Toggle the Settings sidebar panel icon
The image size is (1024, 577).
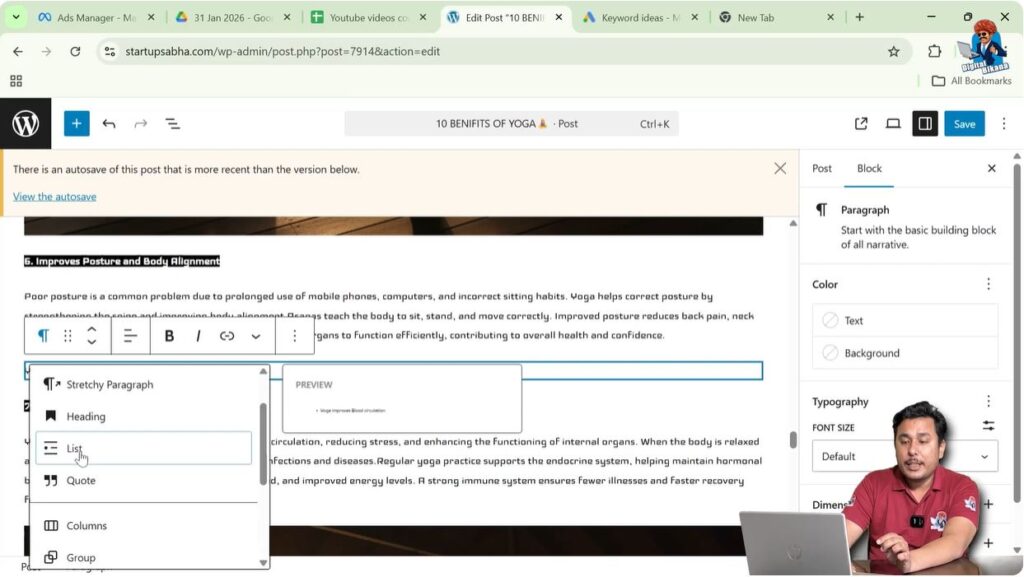tap(925, 123)
